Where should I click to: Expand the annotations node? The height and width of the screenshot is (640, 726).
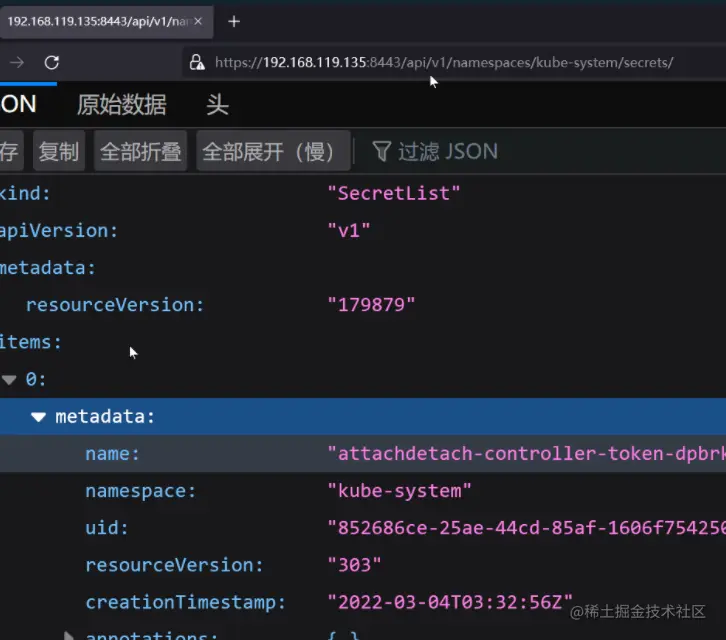coord(69,635)
